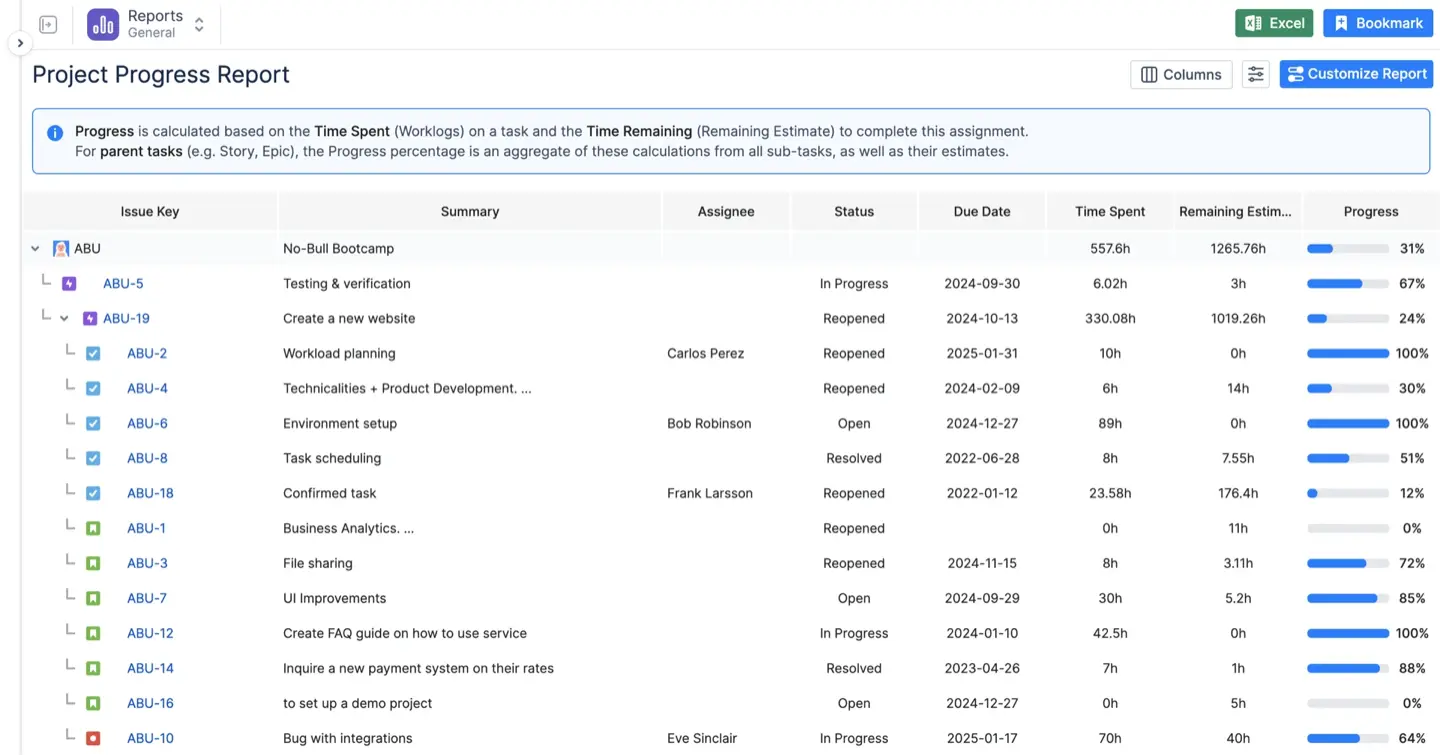Collapse the ABU project row
Image resolution: width=1440 pixels, height=755 pixels.
[35, 248]
